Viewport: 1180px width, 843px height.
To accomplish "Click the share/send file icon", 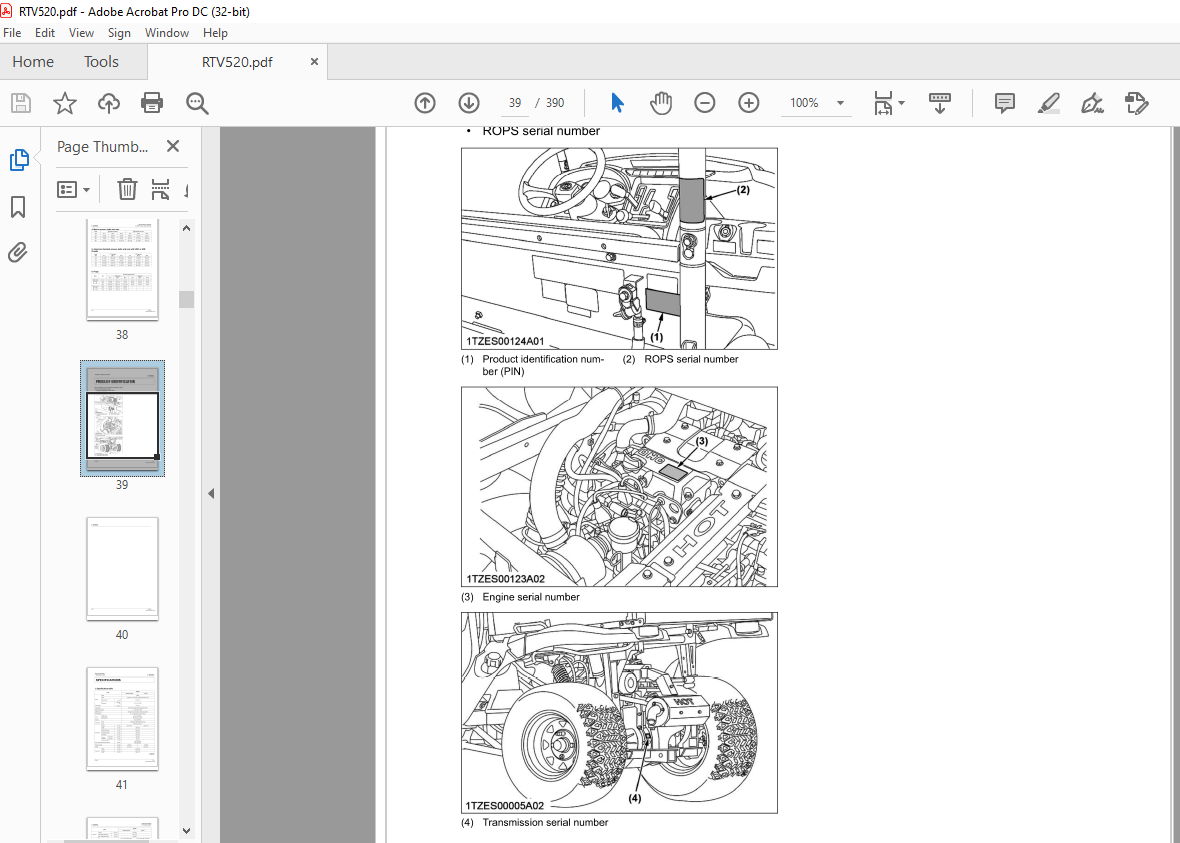I will (x=1136, y=103).
